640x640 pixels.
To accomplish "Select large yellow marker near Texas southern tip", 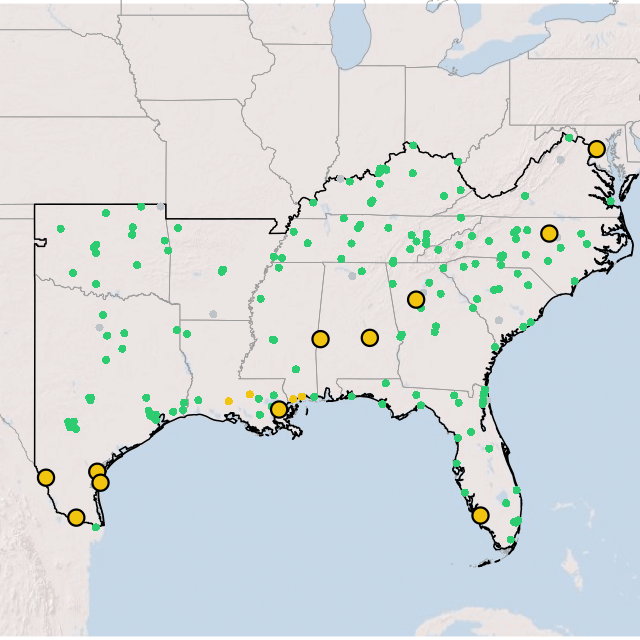I will point(76,517).
